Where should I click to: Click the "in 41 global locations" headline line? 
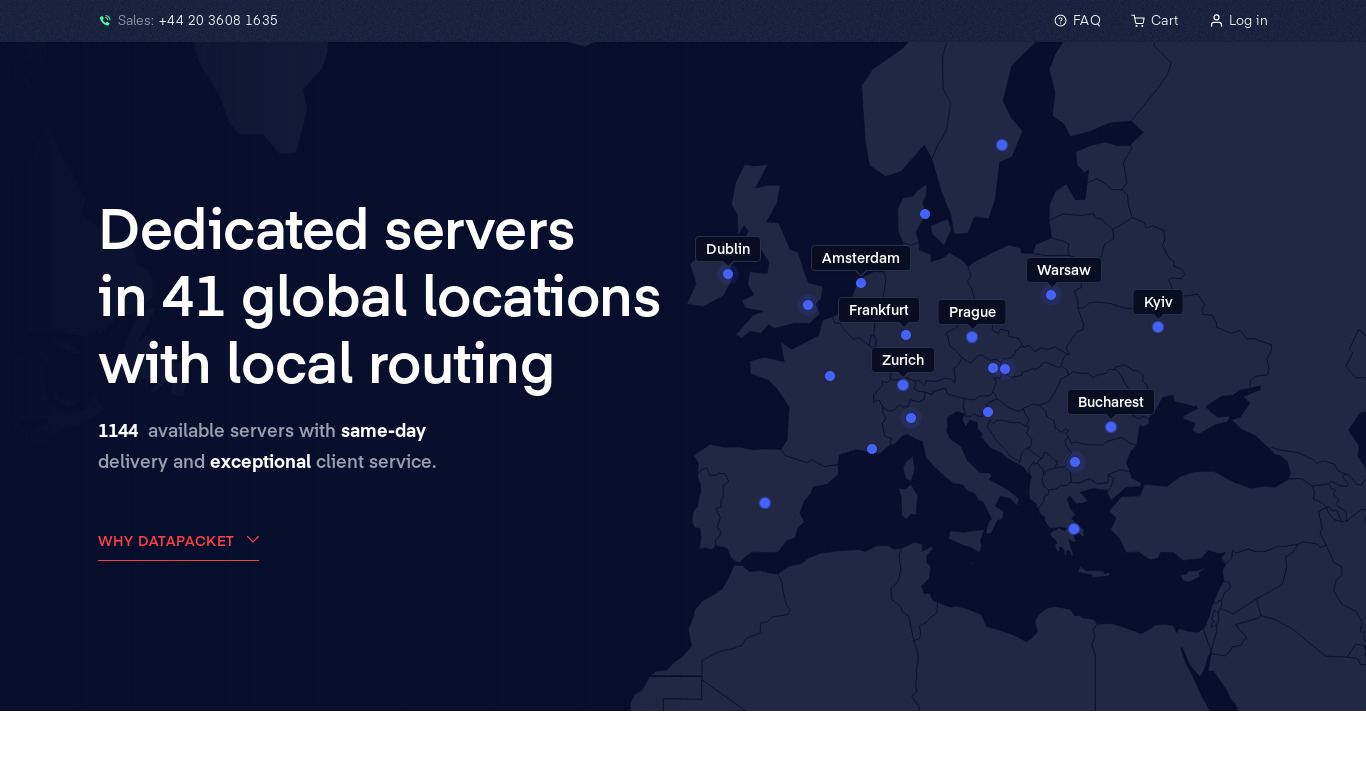tap(380, 297)
